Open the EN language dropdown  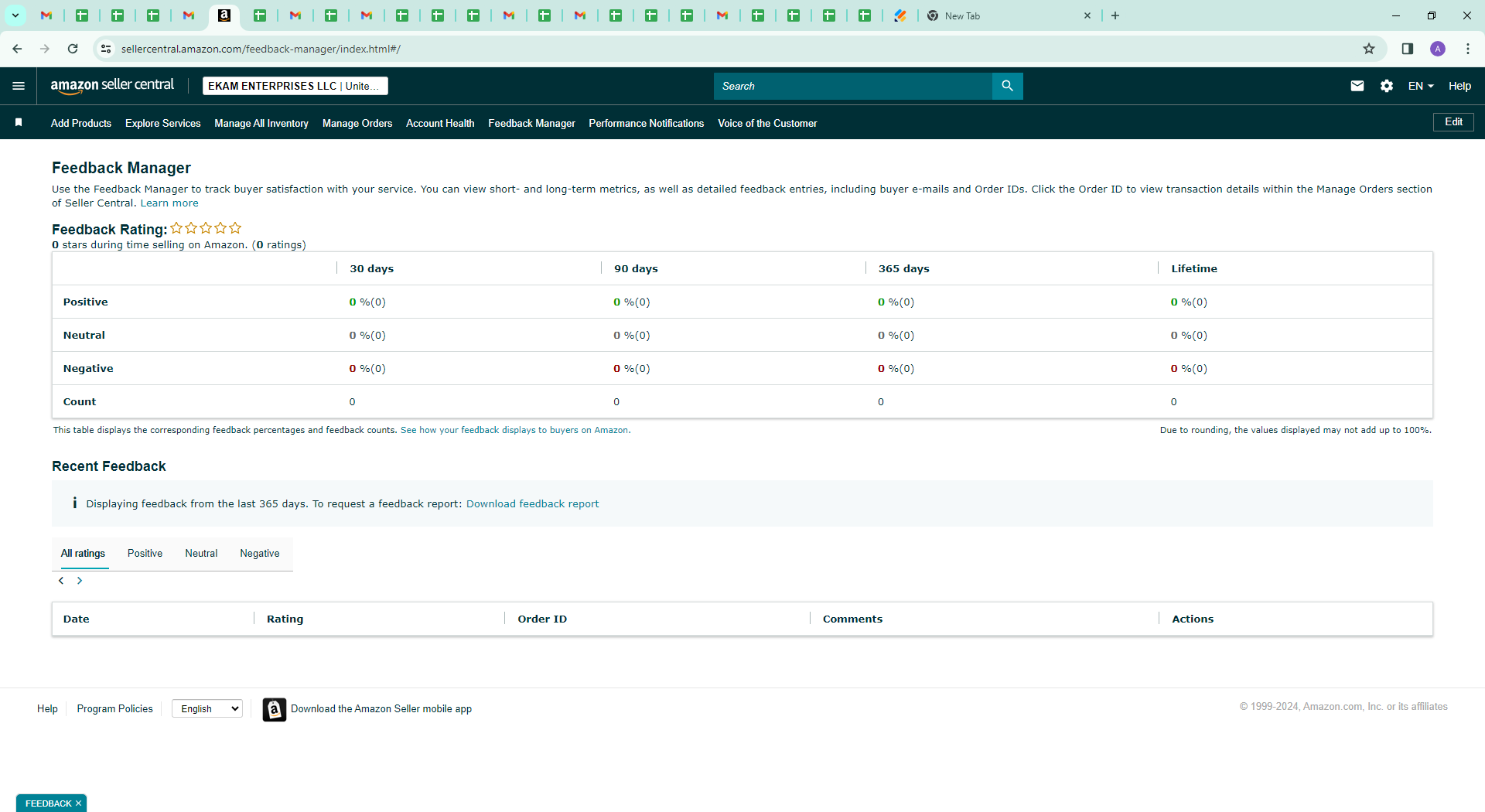click(1421, 86)
